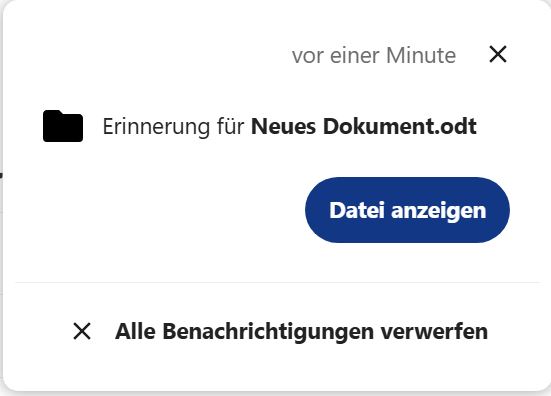
Task: Open the file via Datei anzeigen
Action: [x=407, y=210]
